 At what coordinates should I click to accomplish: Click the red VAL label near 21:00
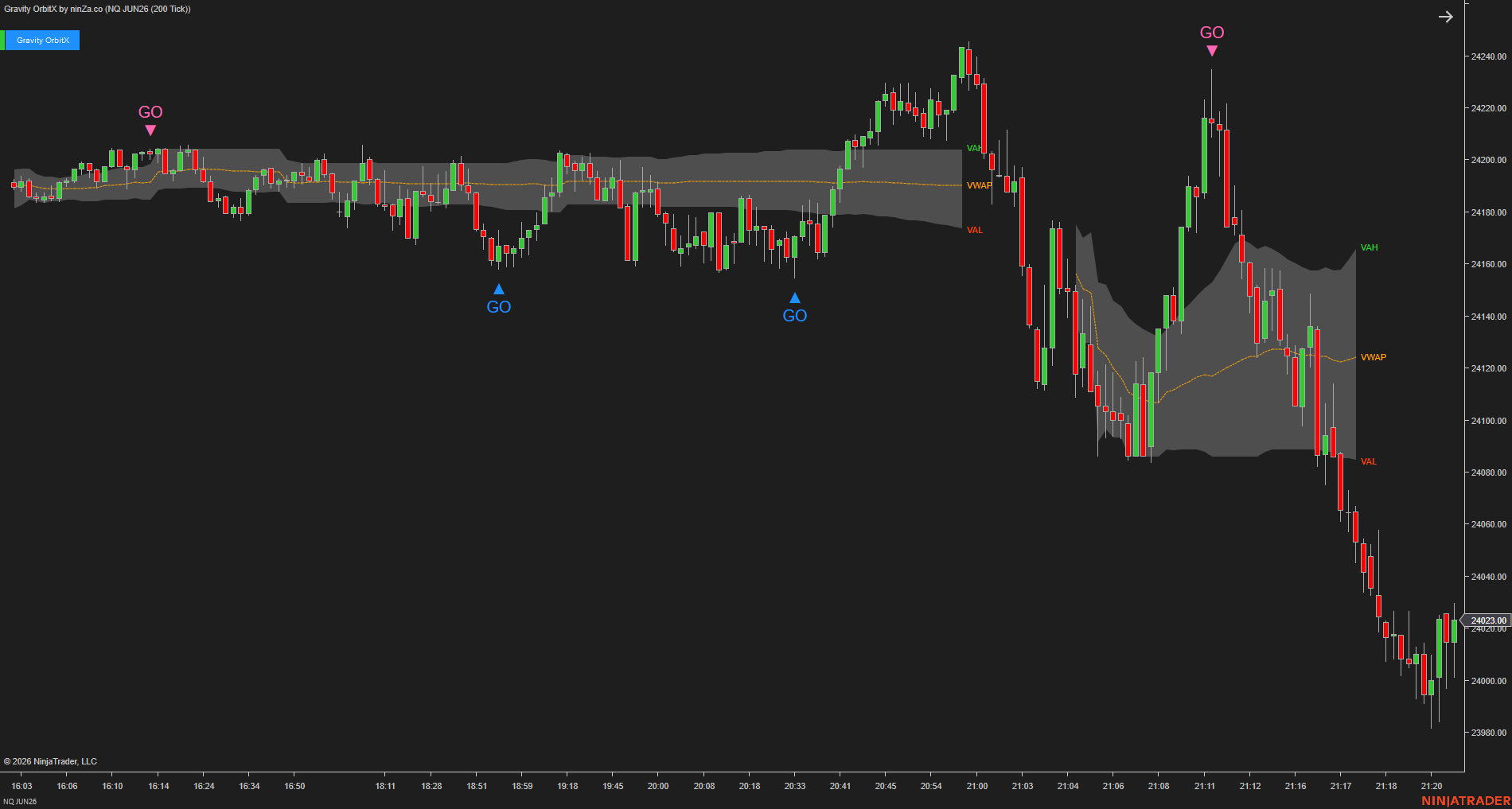point(975,230)
